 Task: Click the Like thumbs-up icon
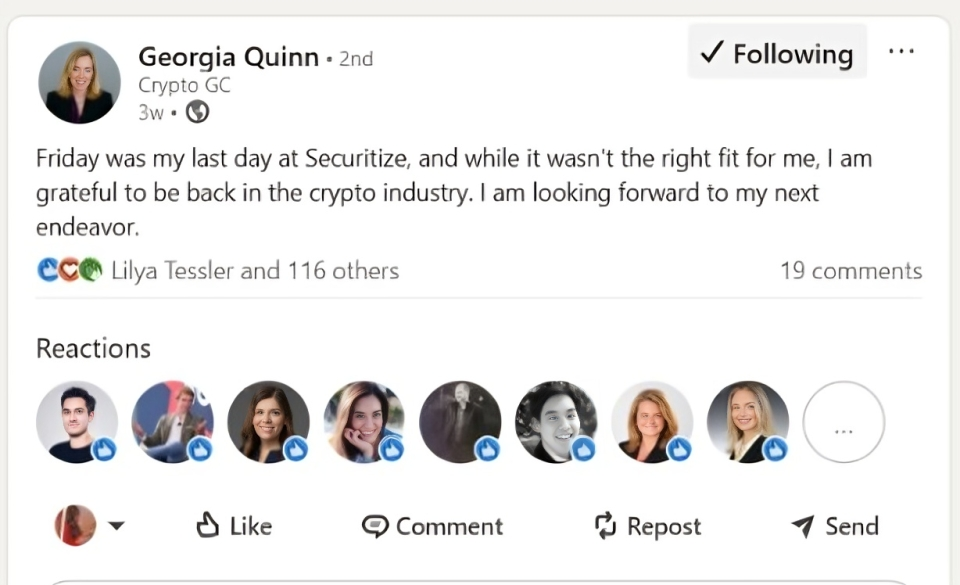(208, 526)
